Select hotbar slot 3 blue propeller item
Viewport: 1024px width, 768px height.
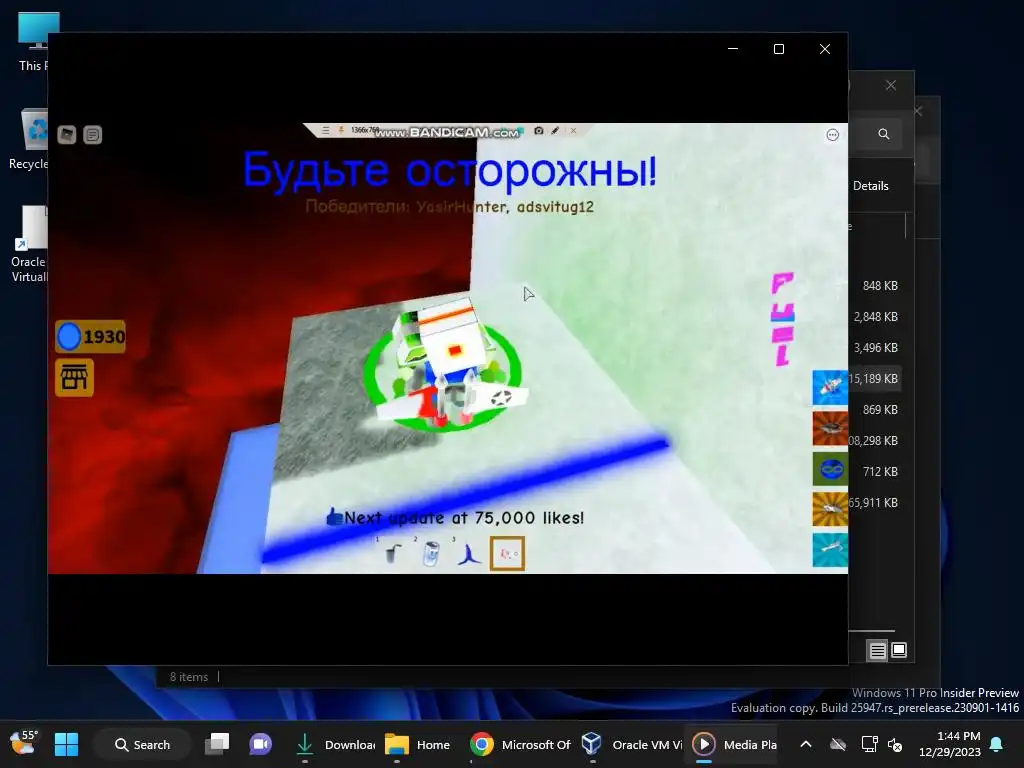[x=469, y=553]
